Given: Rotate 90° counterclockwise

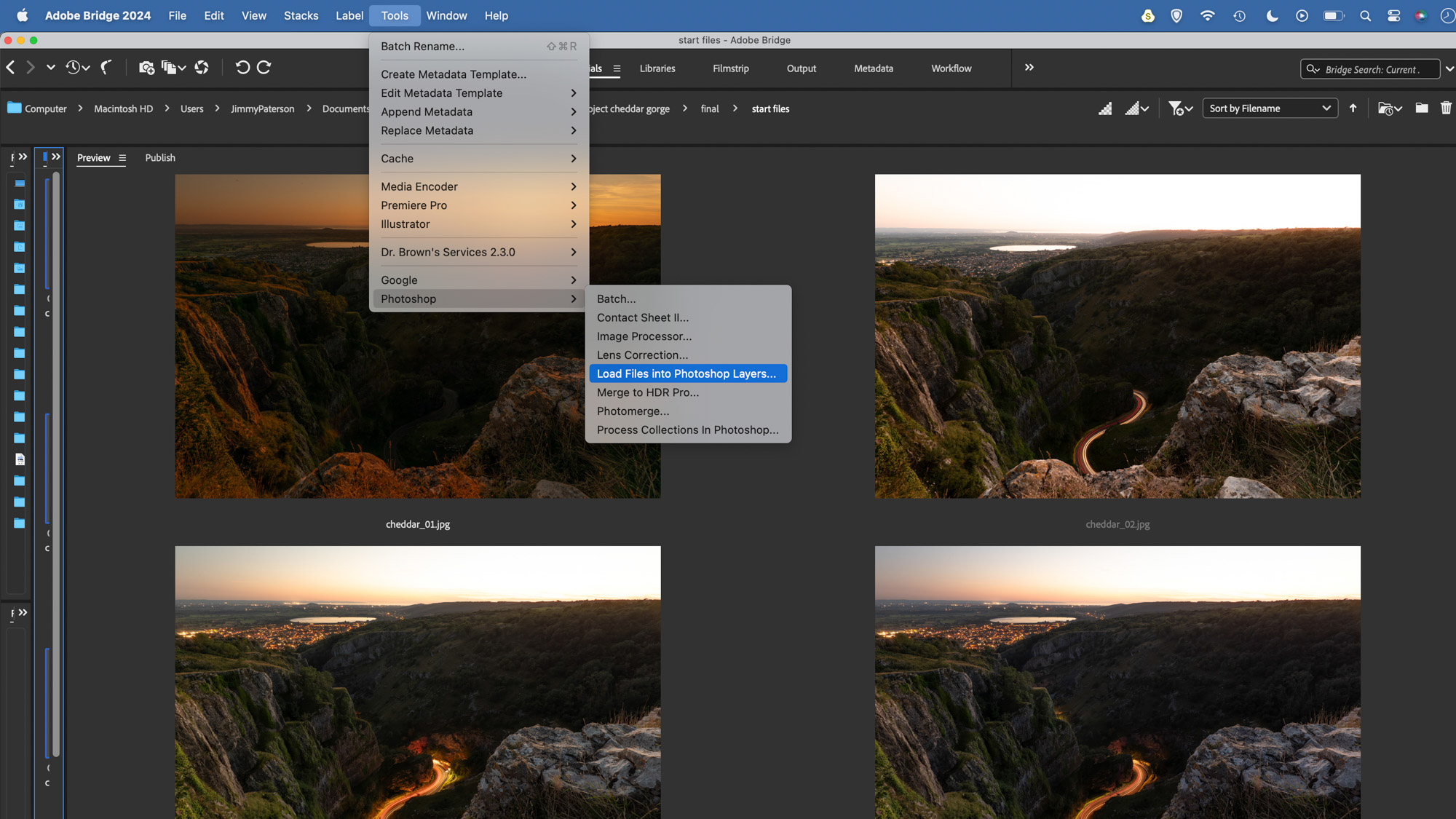Looking at the screenshot, I should point(242,67).
